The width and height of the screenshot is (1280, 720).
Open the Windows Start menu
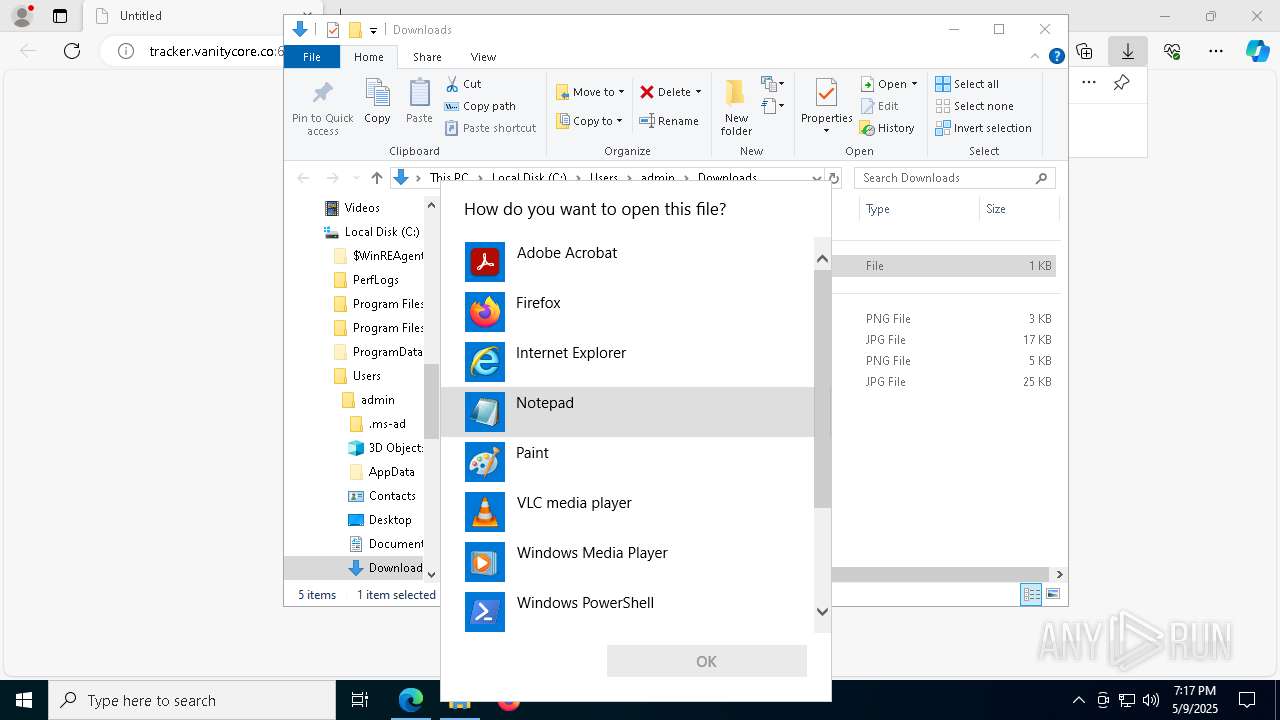click(24, 700)
